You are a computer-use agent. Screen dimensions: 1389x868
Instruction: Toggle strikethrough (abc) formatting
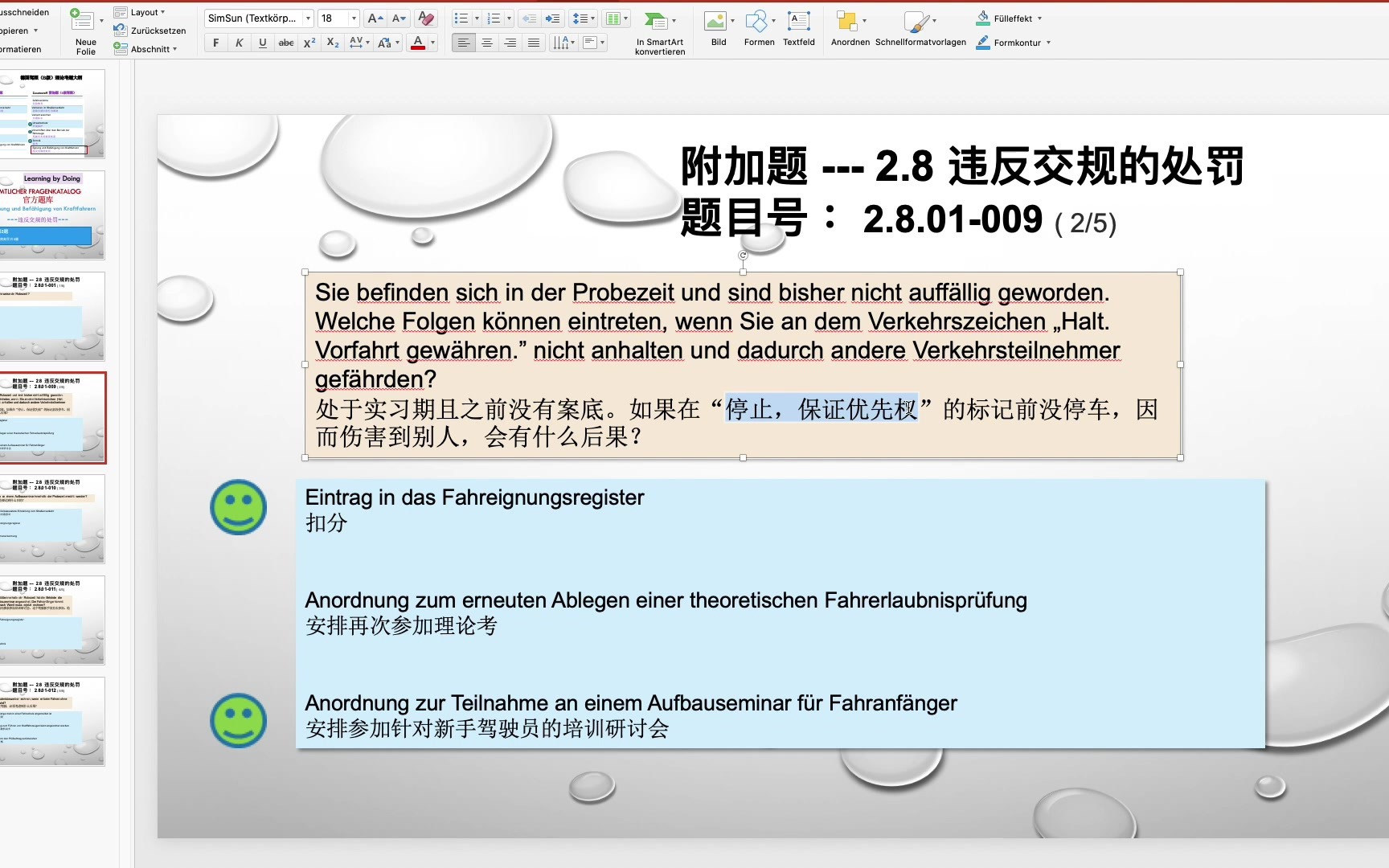click(x=286, y=43)
